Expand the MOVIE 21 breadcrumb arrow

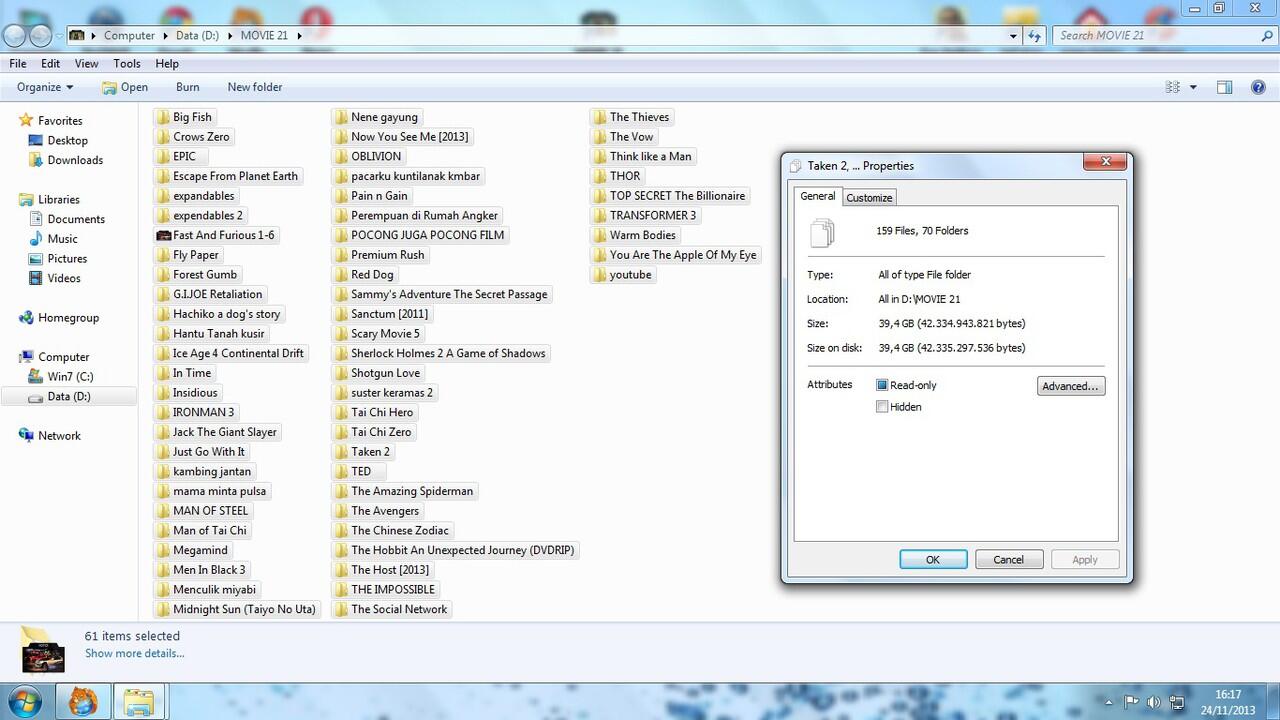[x=298, y=35]
